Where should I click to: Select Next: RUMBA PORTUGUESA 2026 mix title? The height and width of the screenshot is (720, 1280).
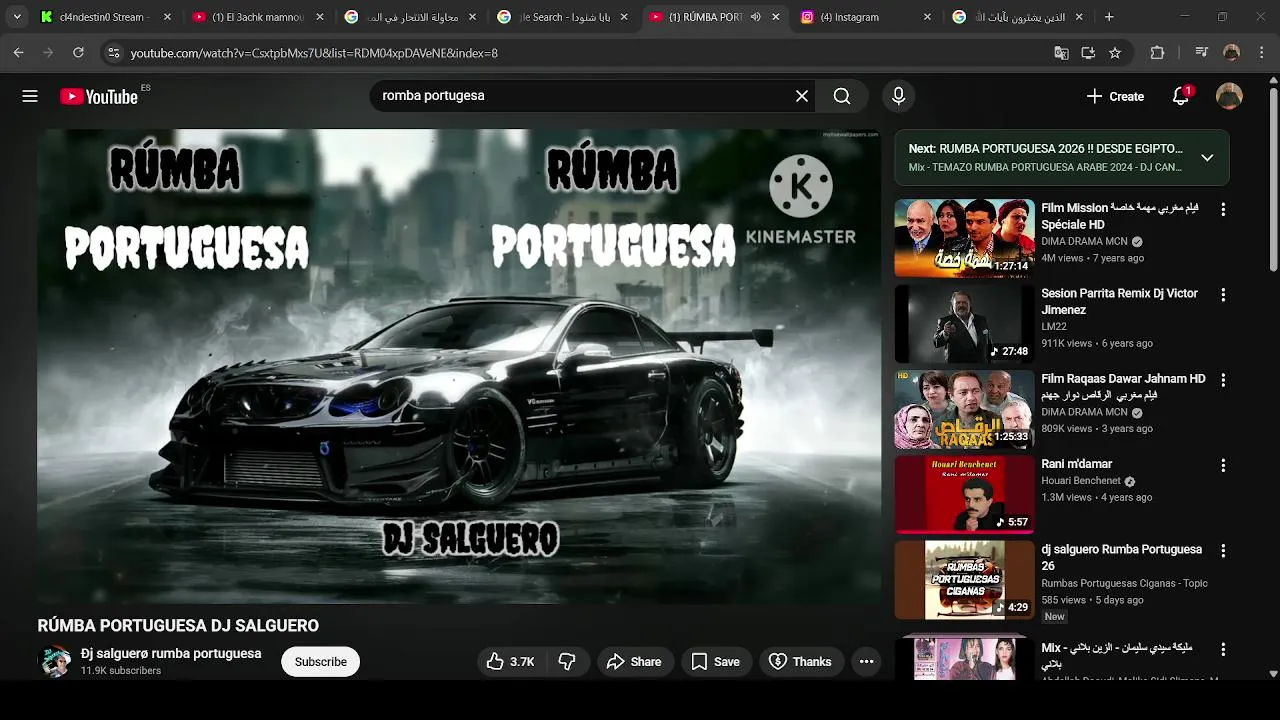[x=1046, y=148]
